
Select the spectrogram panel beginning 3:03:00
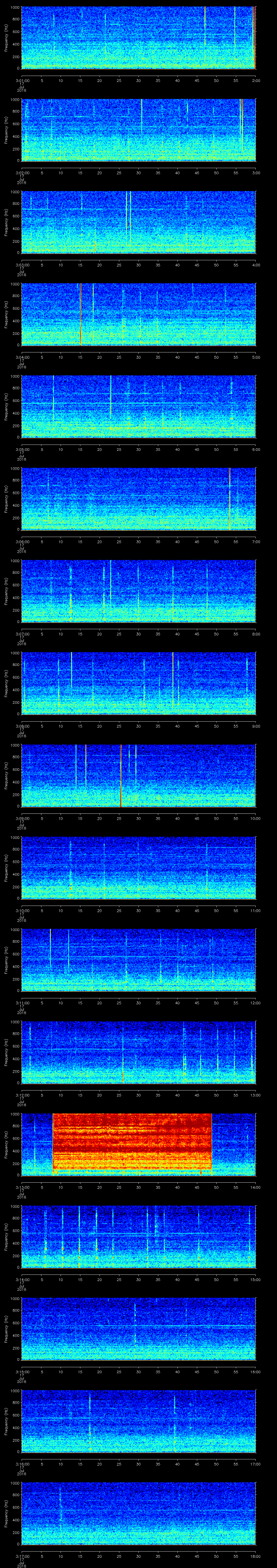pos(139,222)
